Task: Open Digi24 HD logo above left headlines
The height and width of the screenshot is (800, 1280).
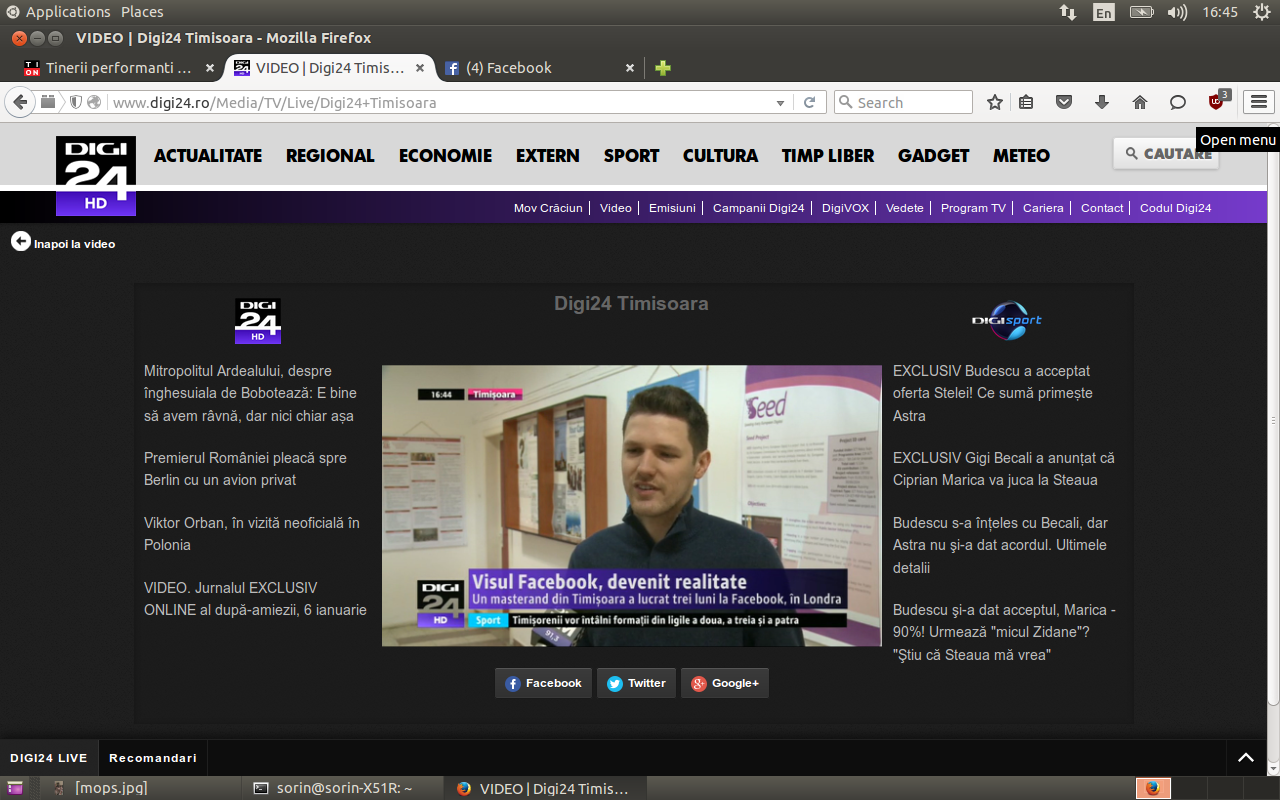Action: coord(258,321)
